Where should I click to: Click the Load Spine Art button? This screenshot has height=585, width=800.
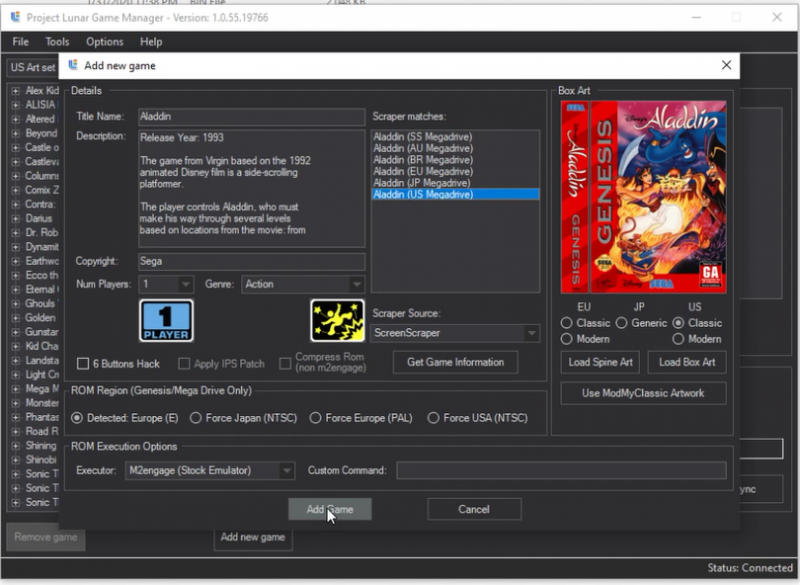(x=601, y=362)
